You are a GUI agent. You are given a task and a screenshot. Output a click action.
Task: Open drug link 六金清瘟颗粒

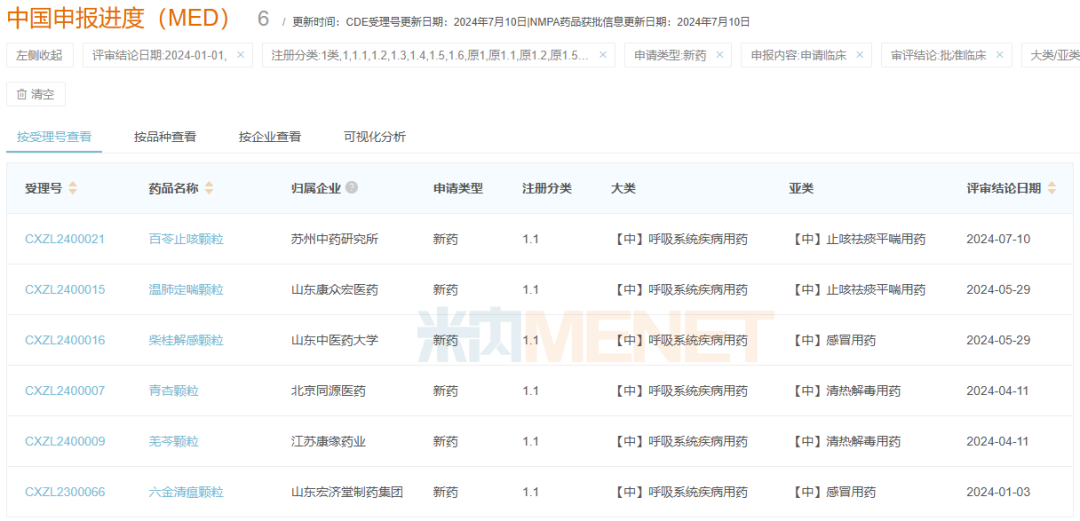click(x=186, y=492)
